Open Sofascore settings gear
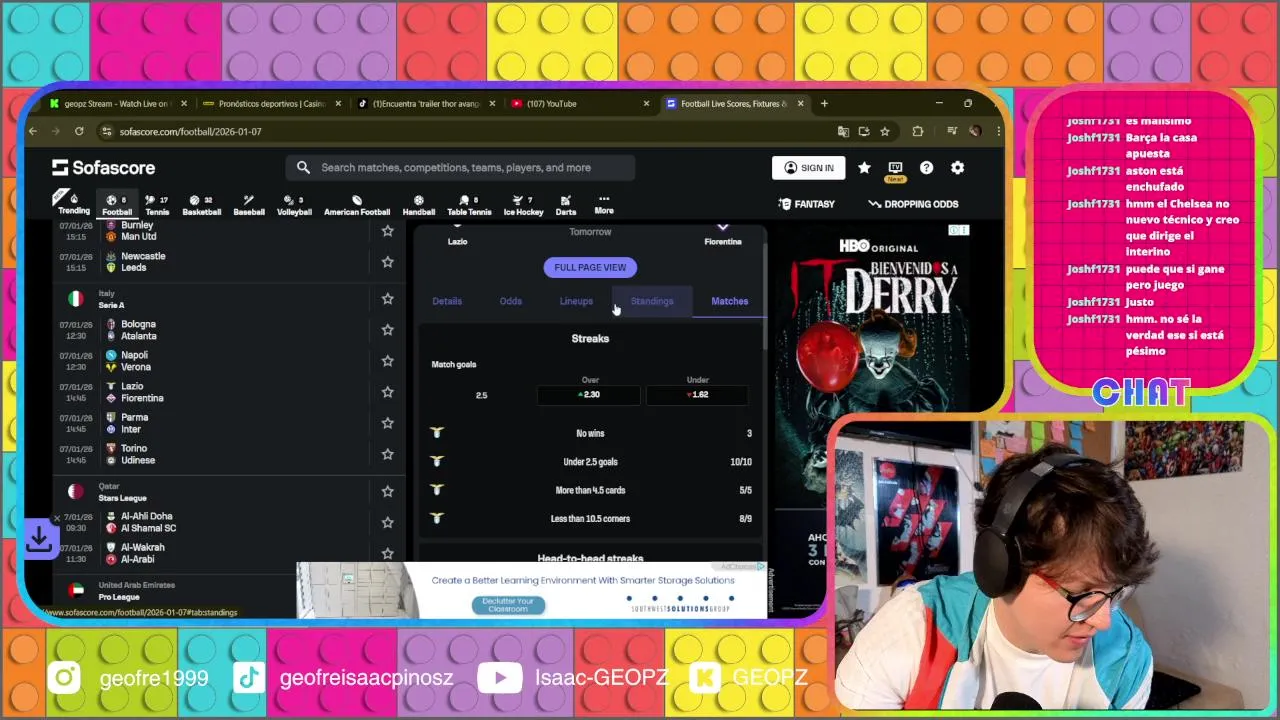 957,168
